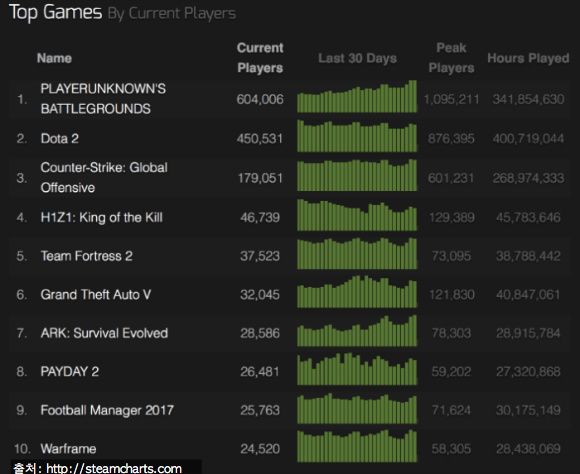Select peak players value 78,303
Screen dimensions: 580x474
(451, 333)
